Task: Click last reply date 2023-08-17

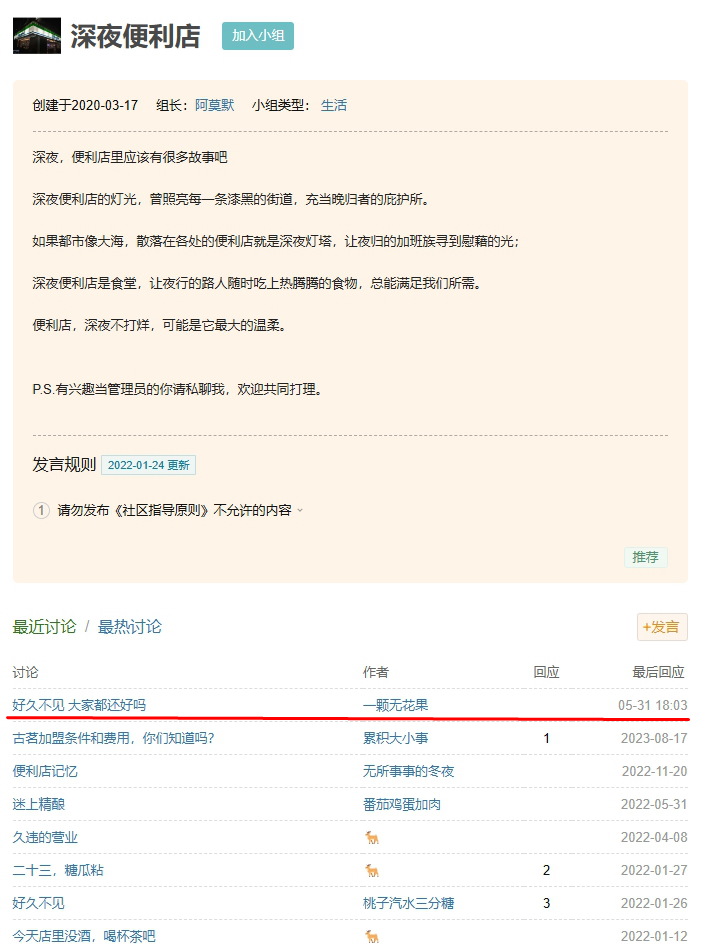Action: click(x=654, y=738)
